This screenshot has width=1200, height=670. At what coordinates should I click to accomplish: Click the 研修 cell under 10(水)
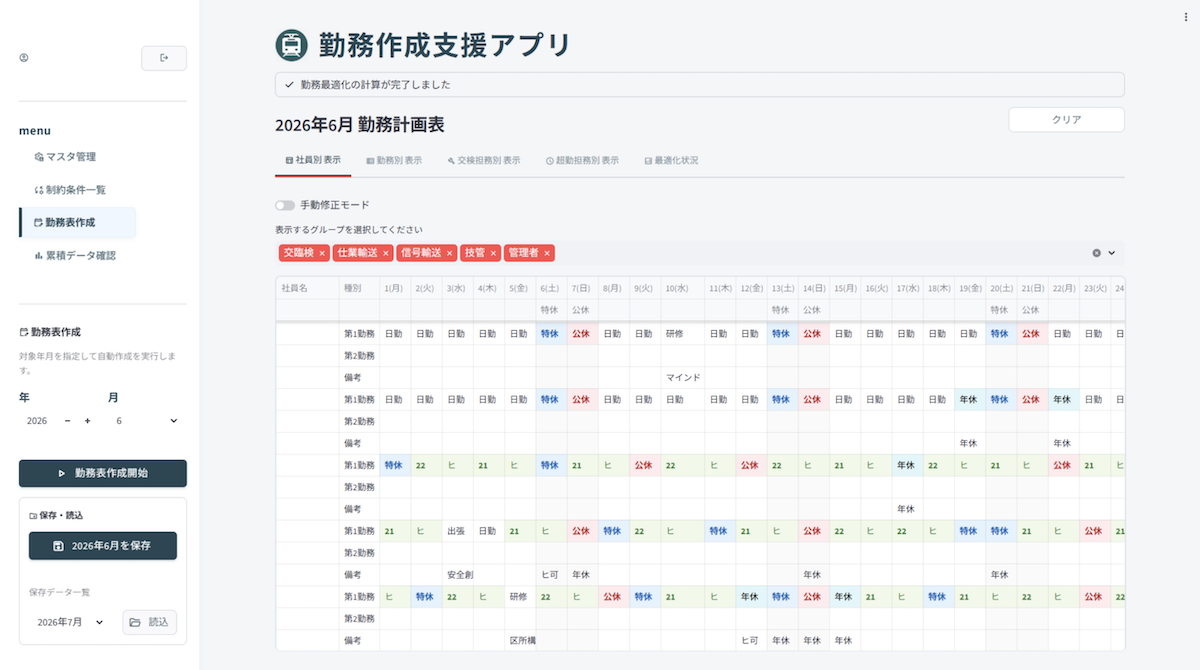683,333
